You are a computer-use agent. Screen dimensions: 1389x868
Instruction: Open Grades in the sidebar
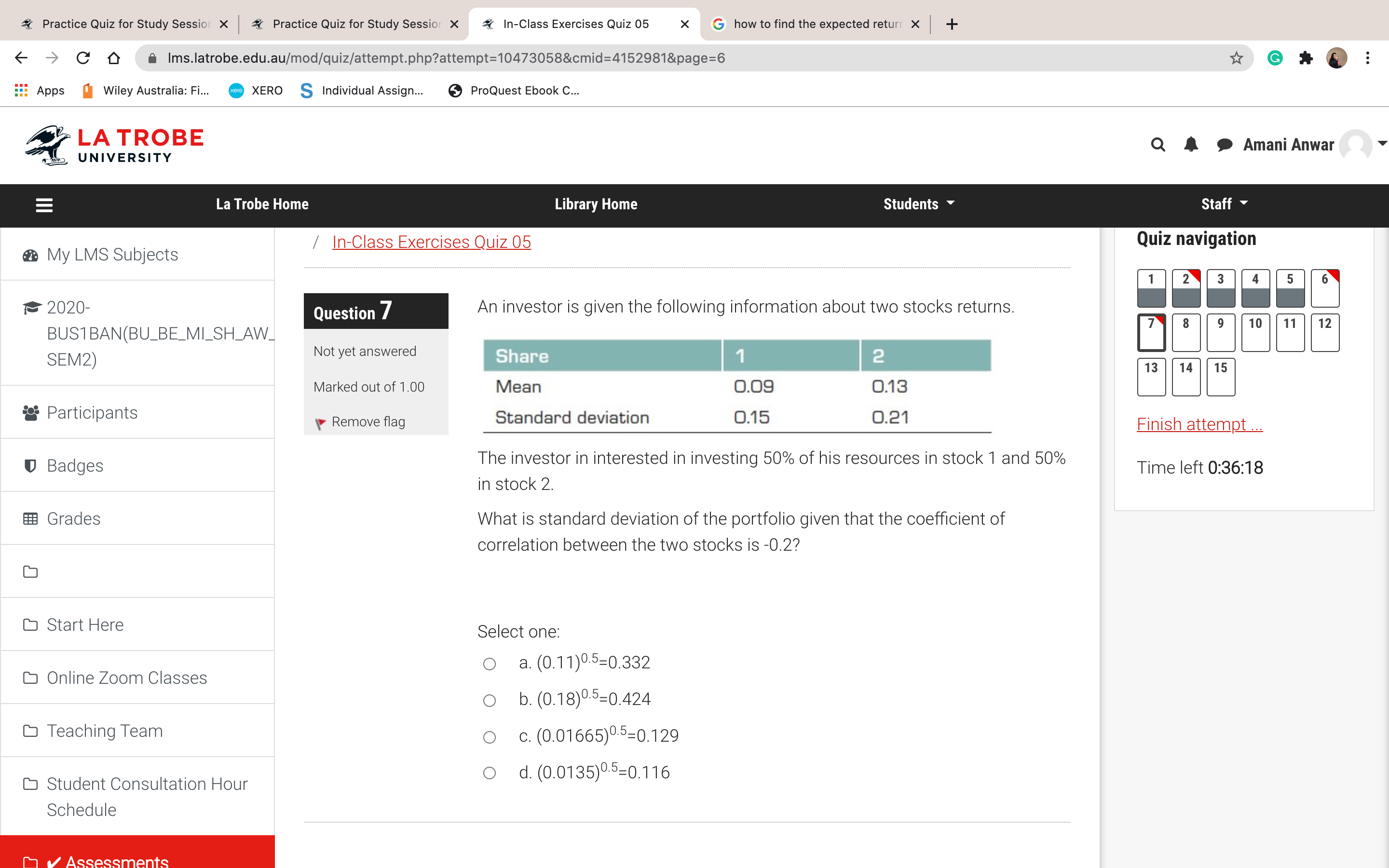tap(73, 518)
